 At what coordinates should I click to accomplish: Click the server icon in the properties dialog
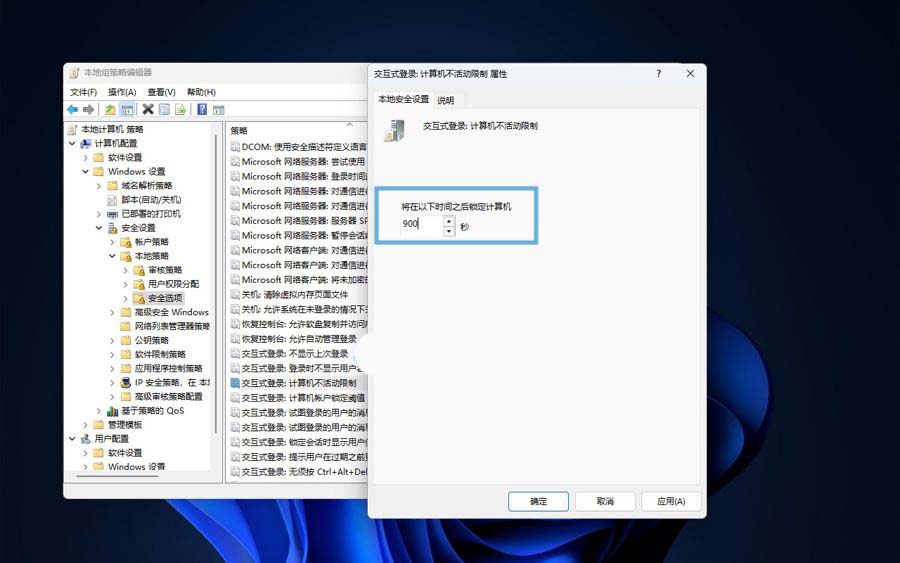[395, 130]
